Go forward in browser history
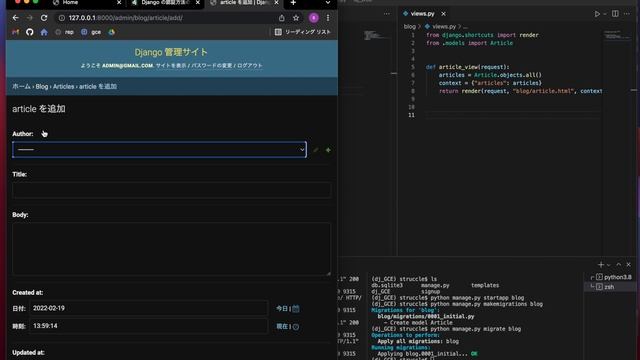This screenshot has height=360, width=640. coord(29,18)
